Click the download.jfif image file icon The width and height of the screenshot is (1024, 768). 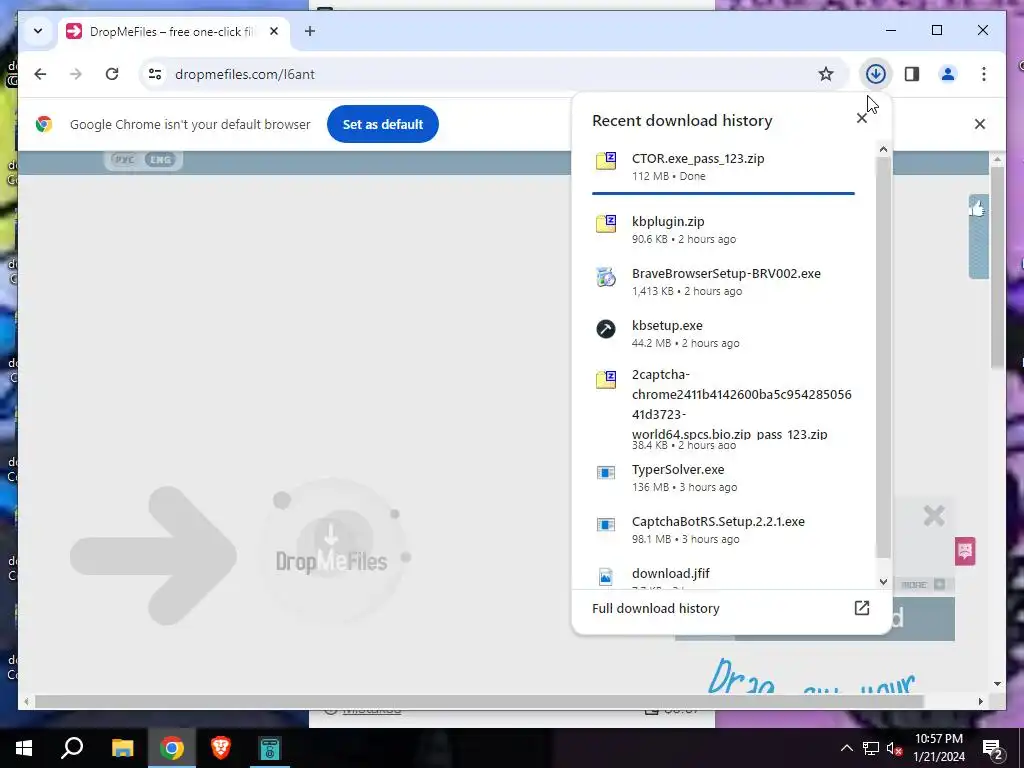click(605, 577)
